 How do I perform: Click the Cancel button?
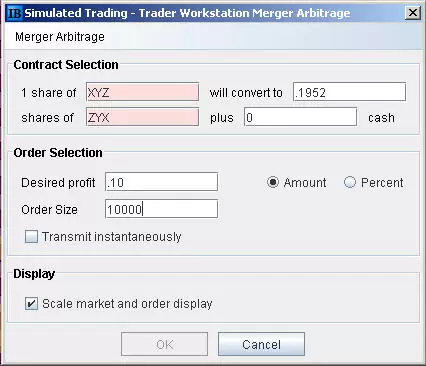261,344
